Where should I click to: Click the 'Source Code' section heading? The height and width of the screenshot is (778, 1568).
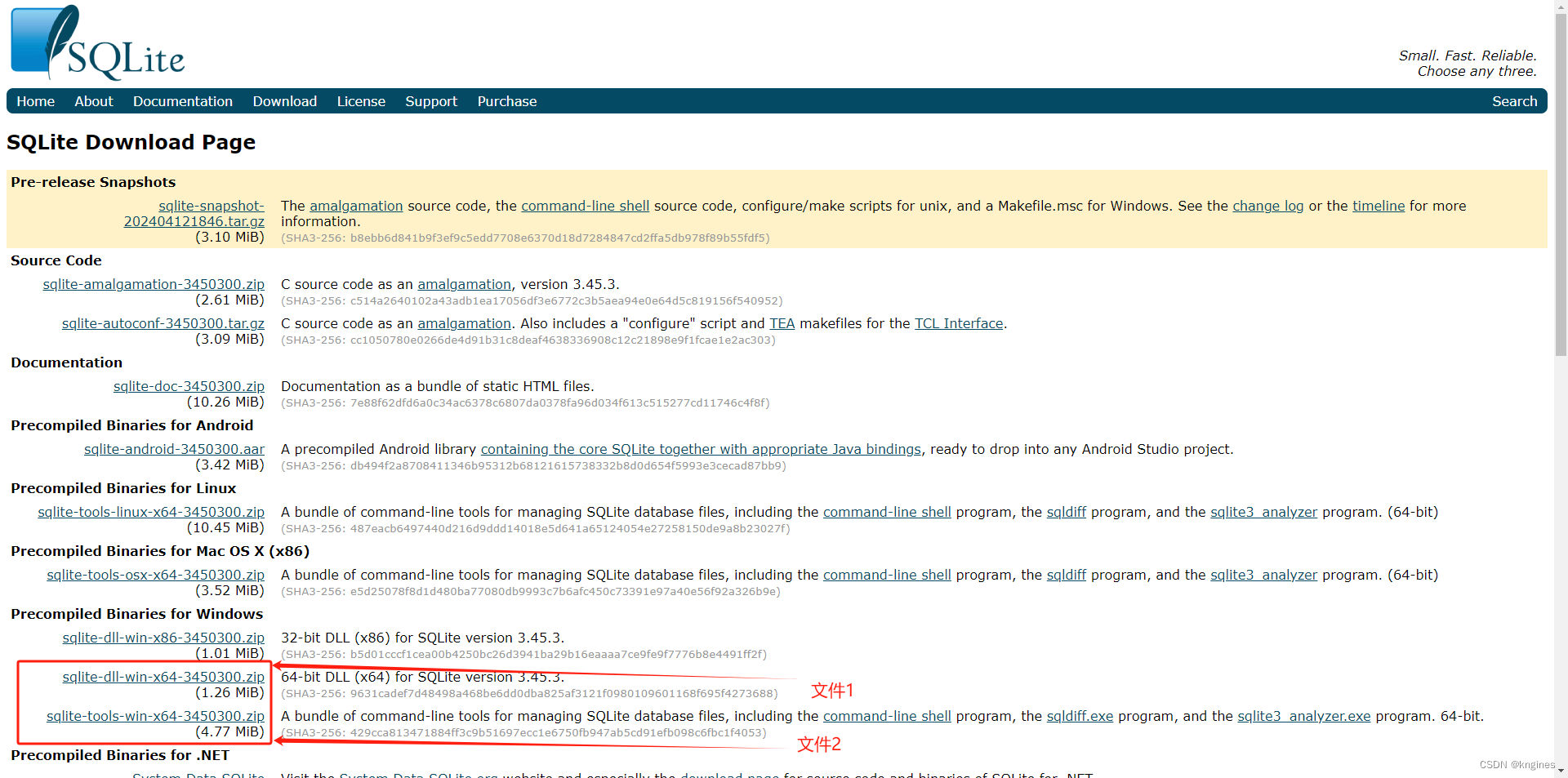click(x=56, y=260)
